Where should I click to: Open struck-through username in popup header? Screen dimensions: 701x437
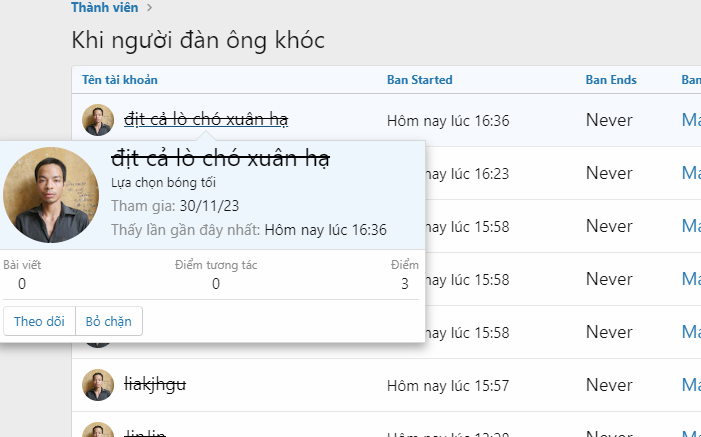(220, 158)
